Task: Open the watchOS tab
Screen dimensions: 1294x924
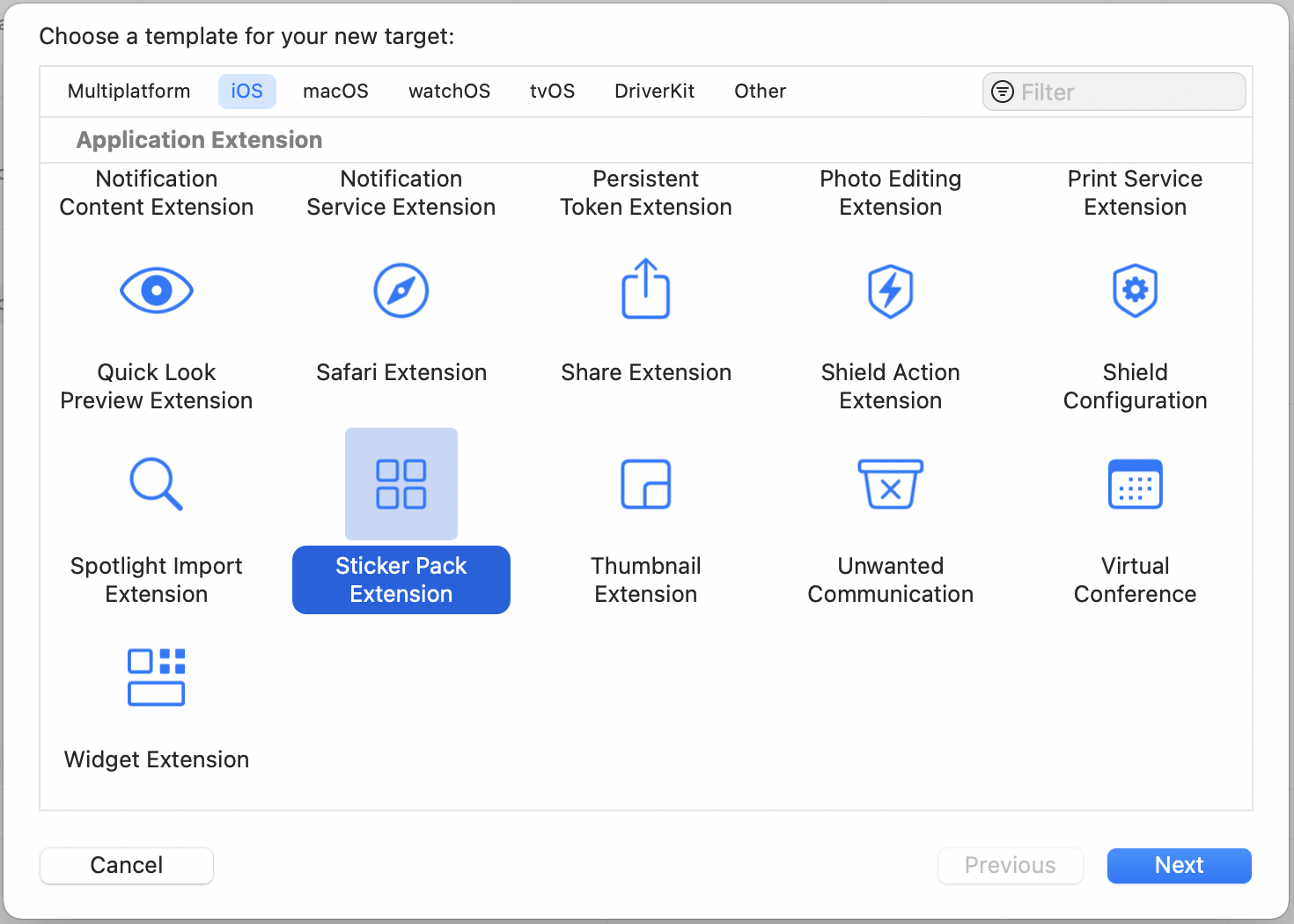Action: tap(449, 92)
